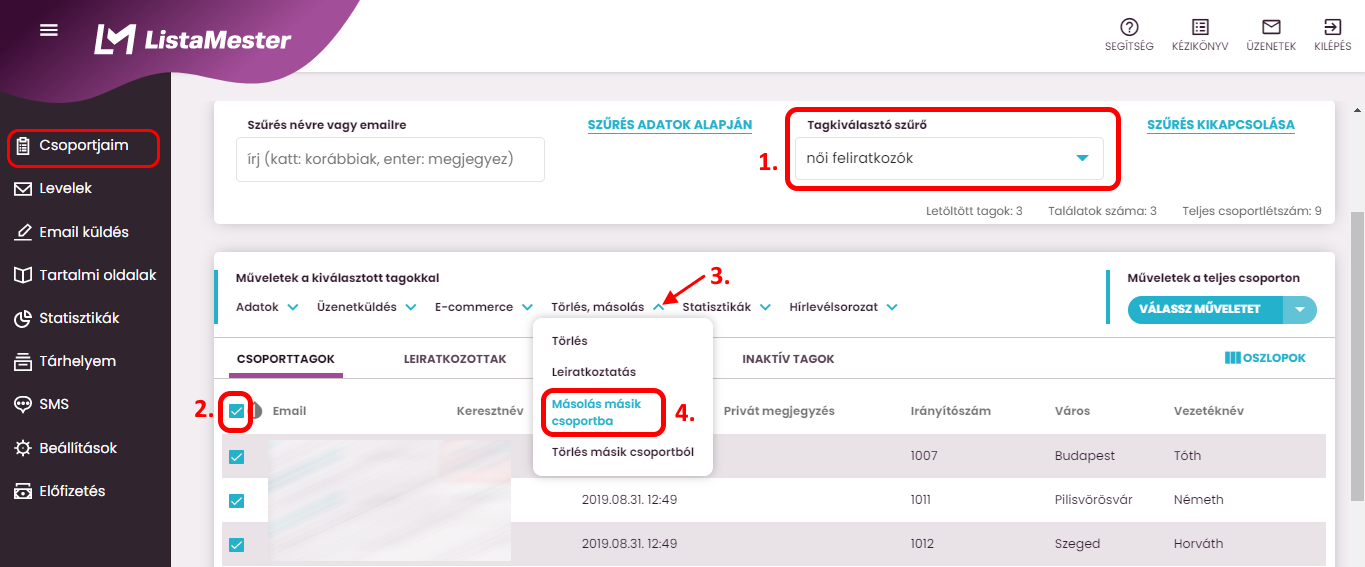
Task: Uncheck the Tóth Budapest row checkbox
Action: pos(236,457)
